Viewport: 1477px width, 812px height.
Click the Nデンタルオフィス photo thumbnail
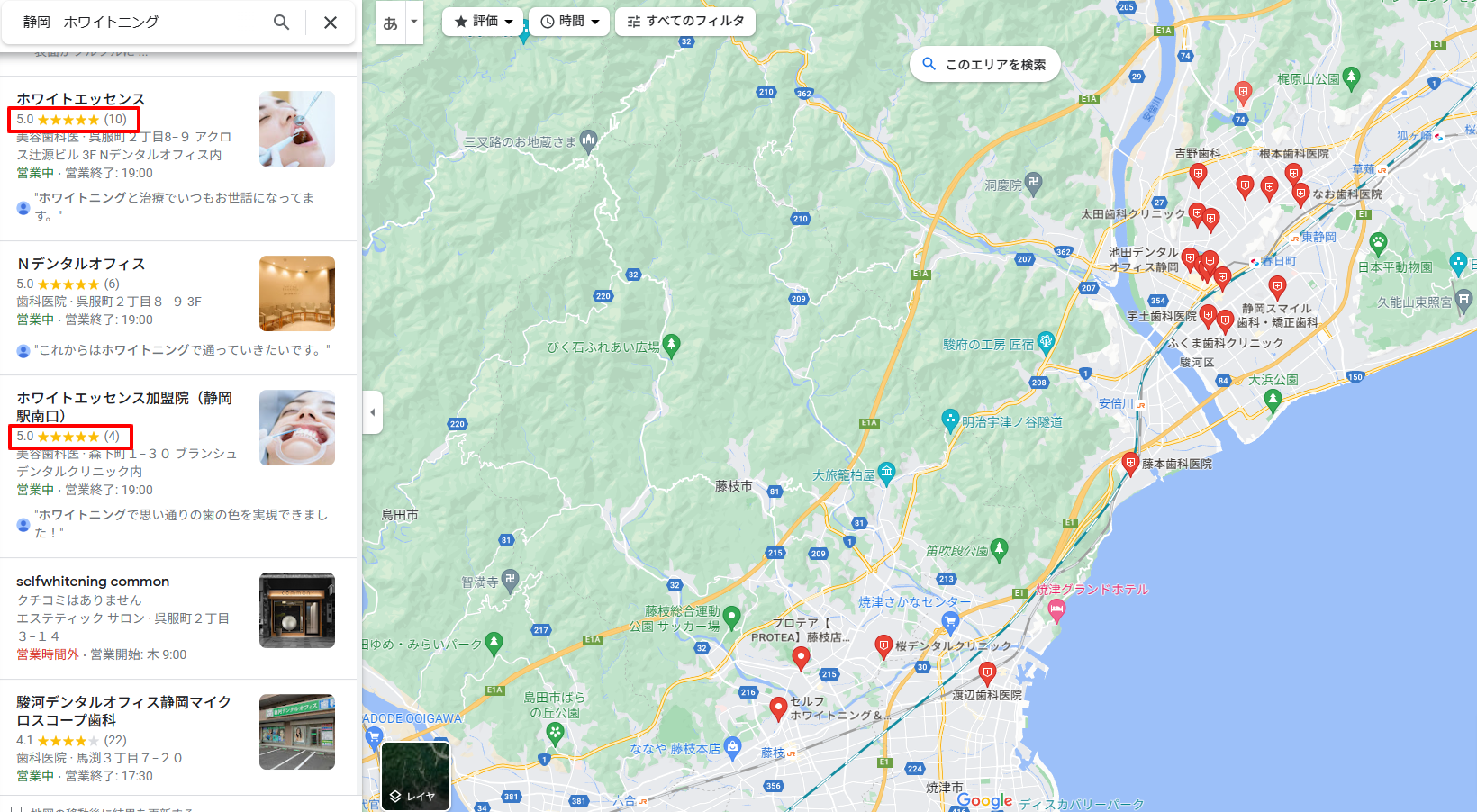[297, 293]
